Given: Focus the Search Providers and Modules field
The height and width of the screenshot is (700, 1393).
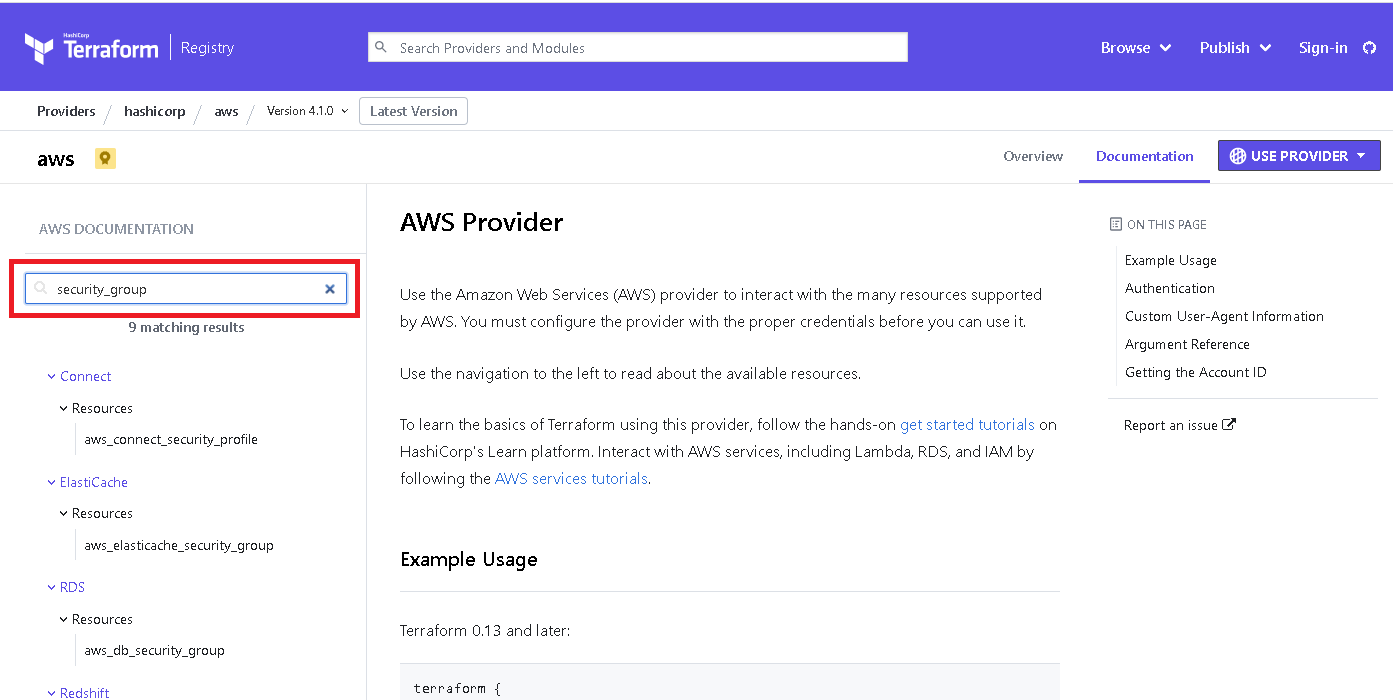Looking at the screenshot, I should [x=650, y=48].
